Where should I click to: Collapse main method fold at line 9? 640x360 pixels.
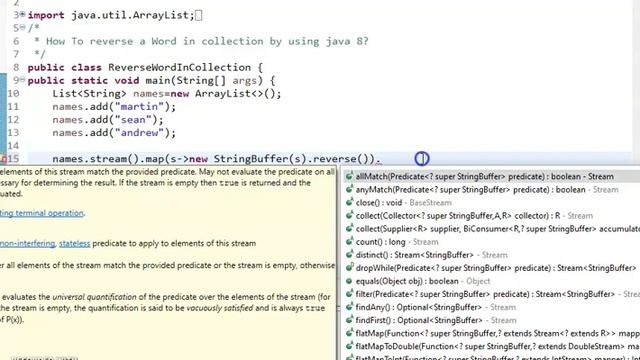(23, 80)
